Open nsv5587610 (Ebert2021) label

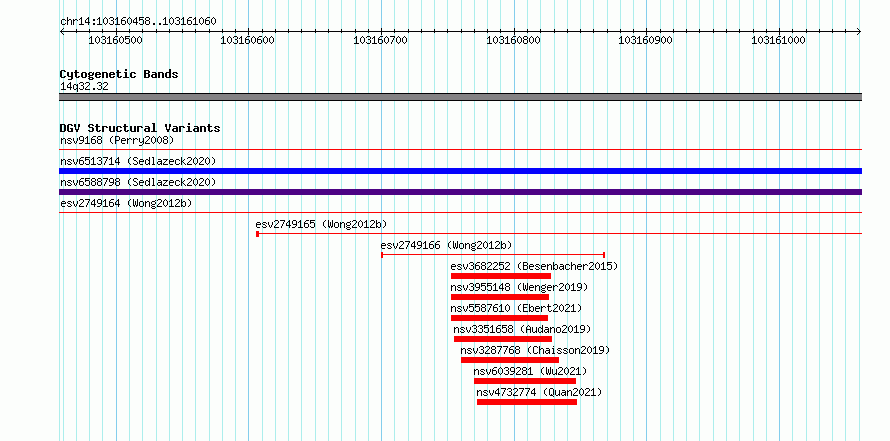(x=516, y=308)
